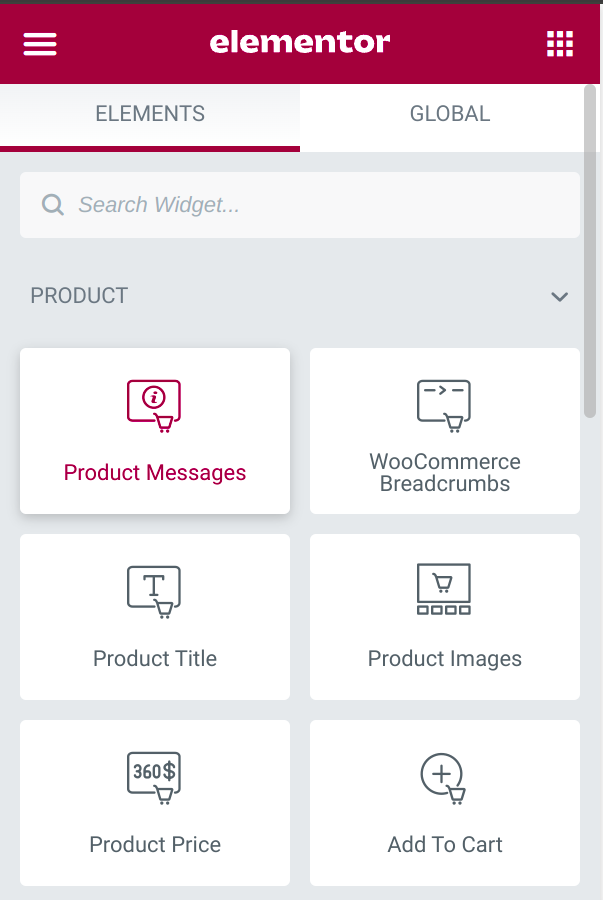Click the search magnifier icon
Image resolution: width=603 pixels, height=900 pixels.
tap(53, 204)
